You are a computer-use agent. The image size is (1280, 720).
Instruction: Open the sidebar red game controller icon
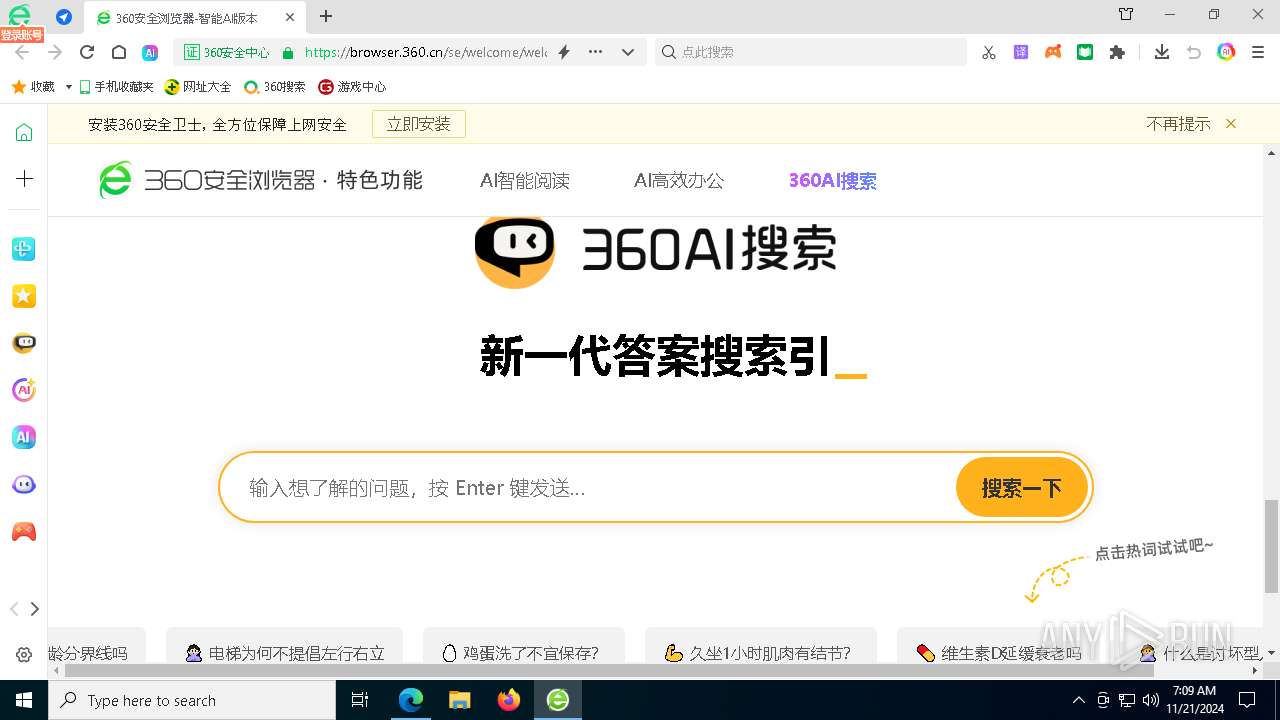pyautogui.click(x=24, y=532)
